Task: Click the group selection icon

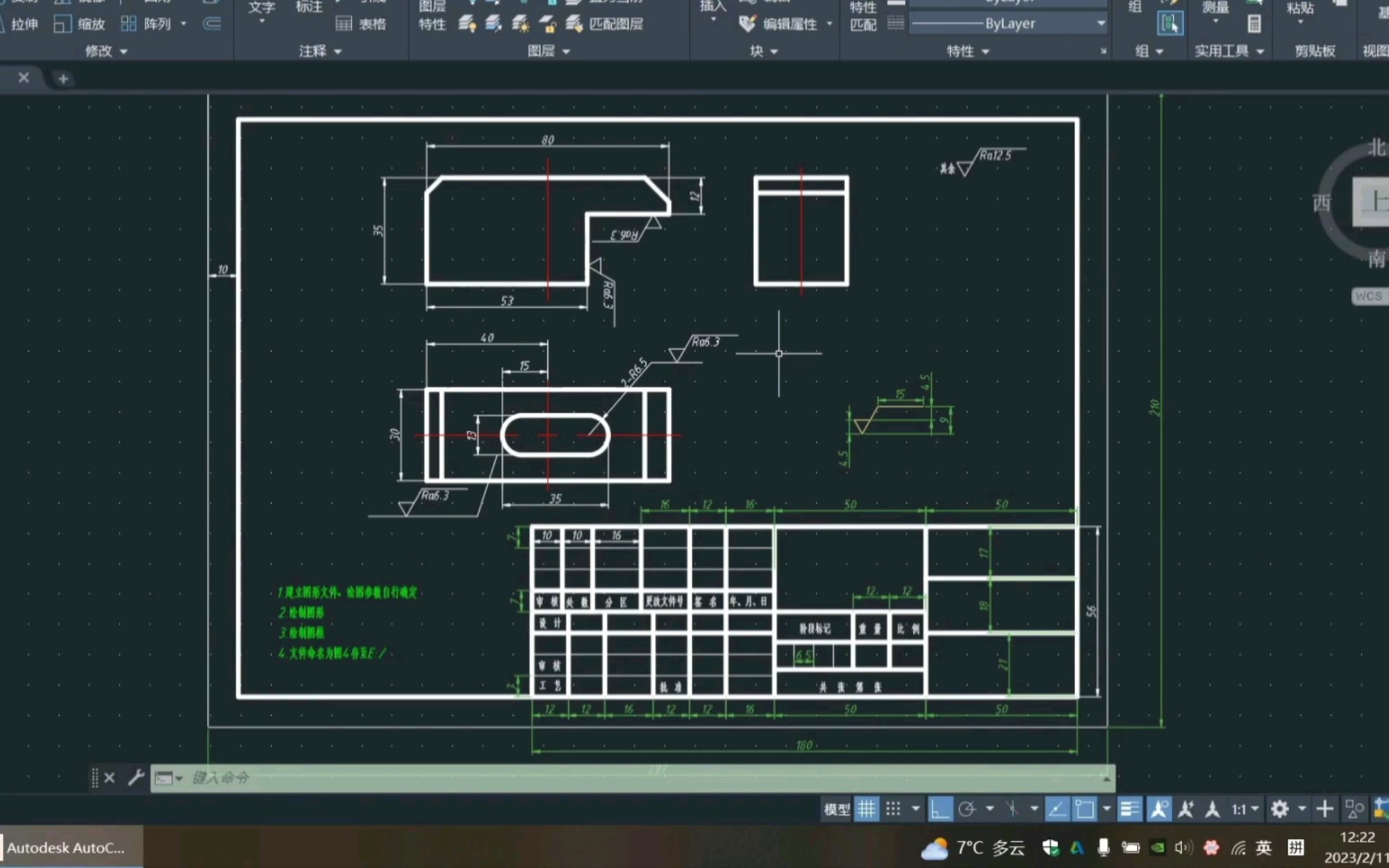Action: (1170, 24)
